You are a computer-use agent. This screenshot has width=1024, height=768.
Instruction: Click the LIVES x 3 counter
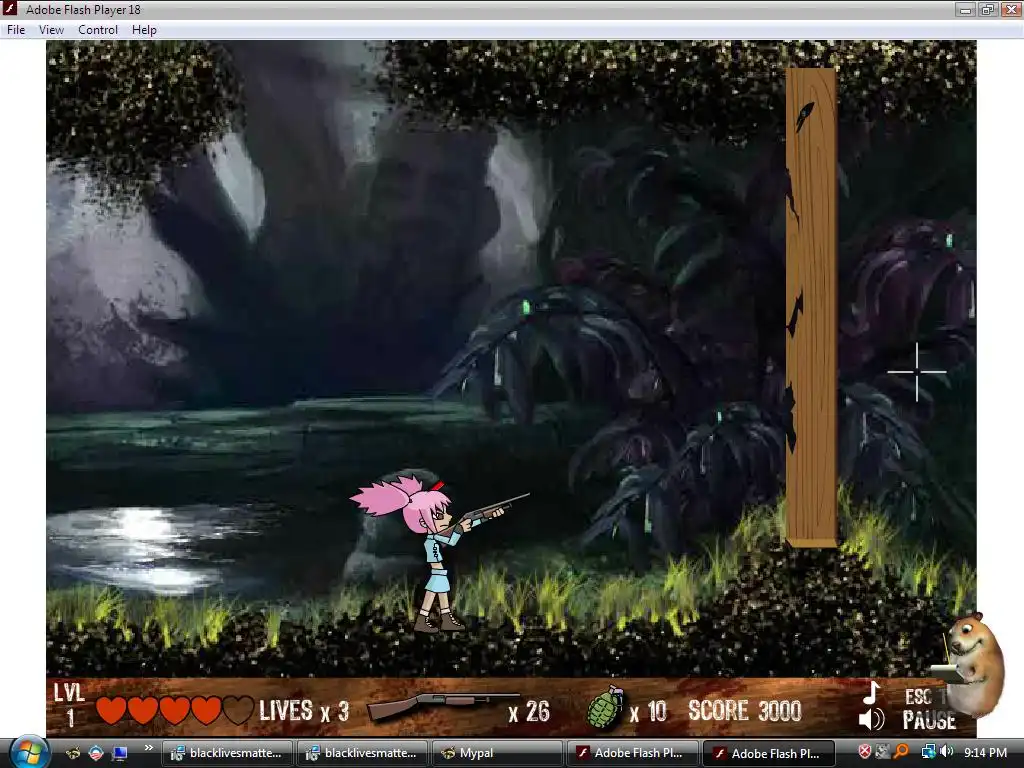pos(304,711)
